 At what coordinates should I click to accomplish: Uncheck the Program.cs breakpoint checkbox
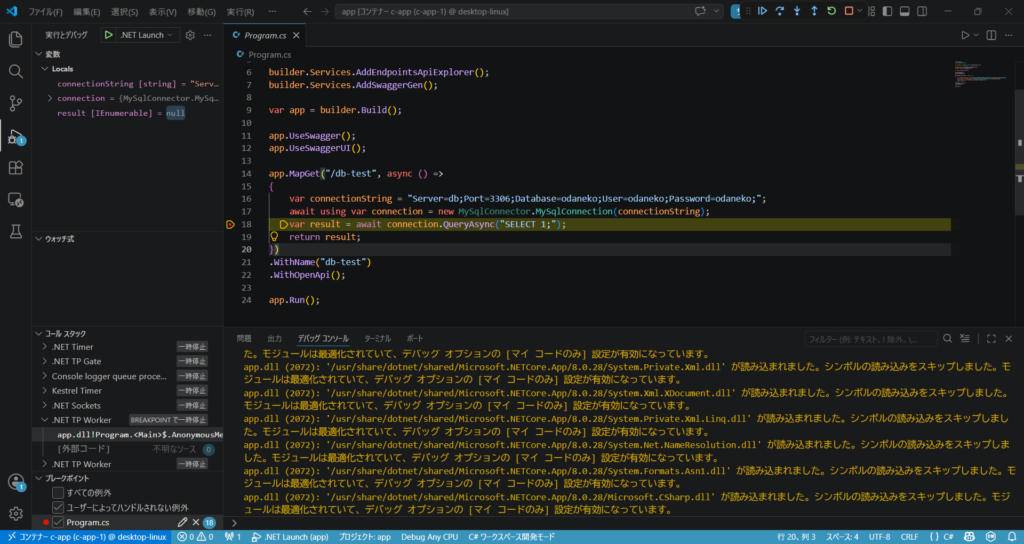click(58, 522)
